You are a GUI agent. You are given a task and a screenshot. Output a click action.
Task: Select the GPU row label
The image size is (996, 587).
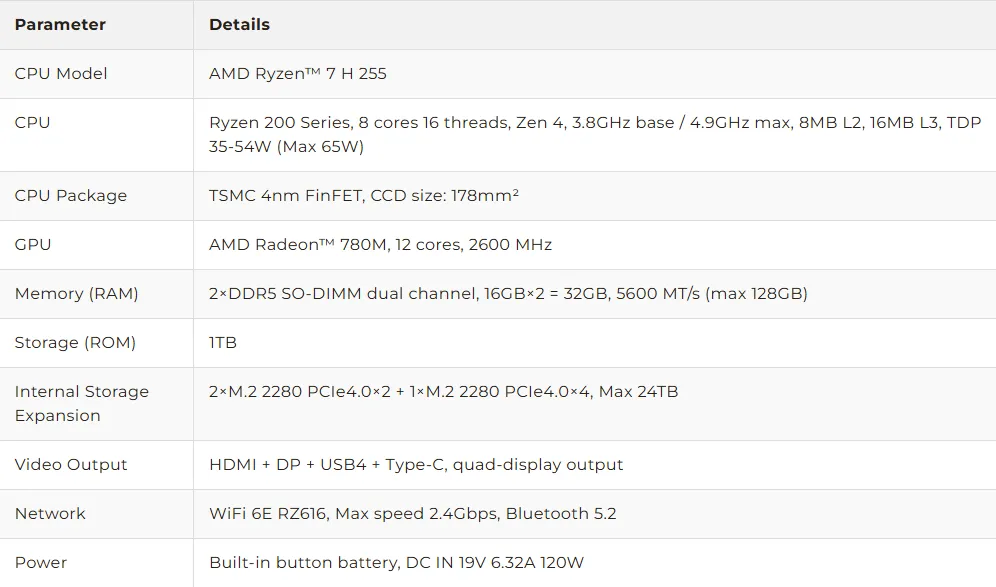[x=33, y=245]
